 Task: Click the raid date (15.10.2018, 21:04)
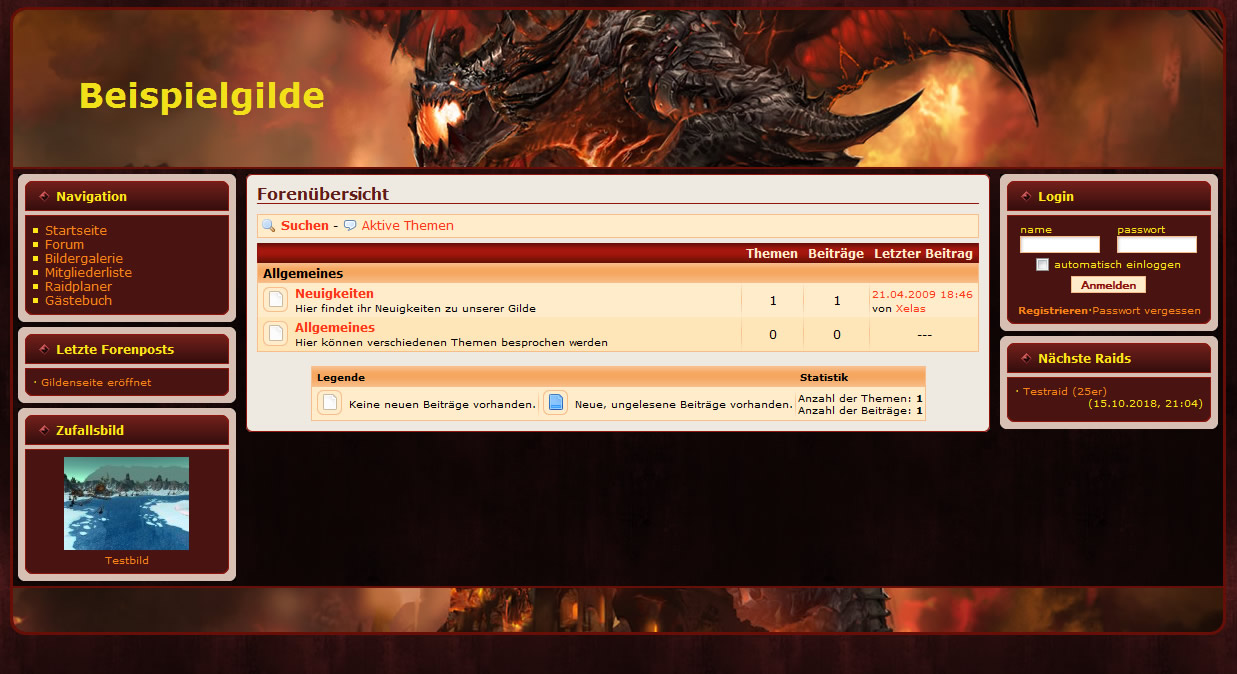click(1145, 404)
